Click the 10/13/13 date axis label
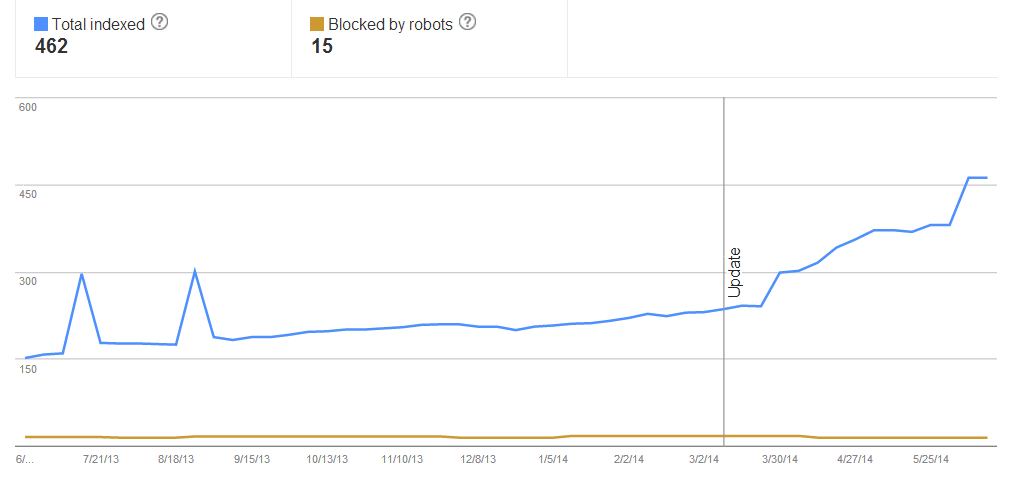 pos(327,460)
